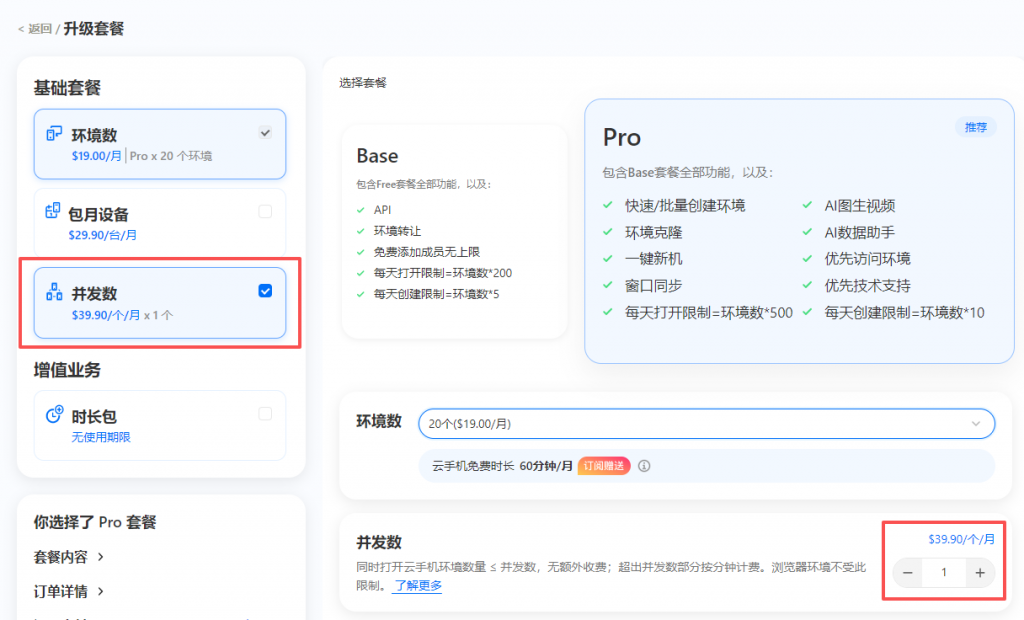Click info icon beside 订阅赠送 badge

click(644, 466)
